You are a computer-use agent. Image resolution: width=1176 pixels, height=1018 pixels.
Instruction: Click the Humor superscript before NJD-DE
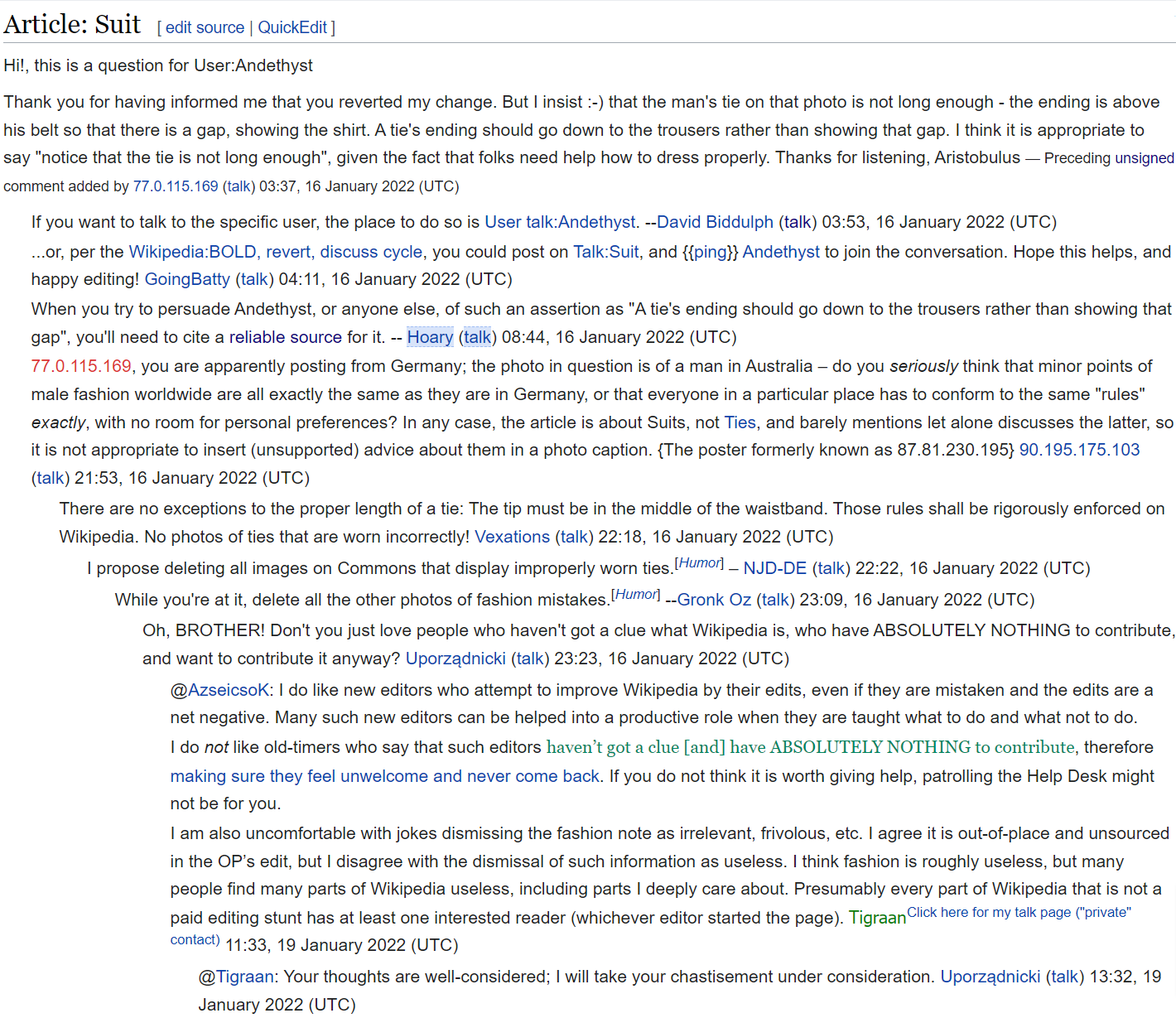[x=700, y=563]
